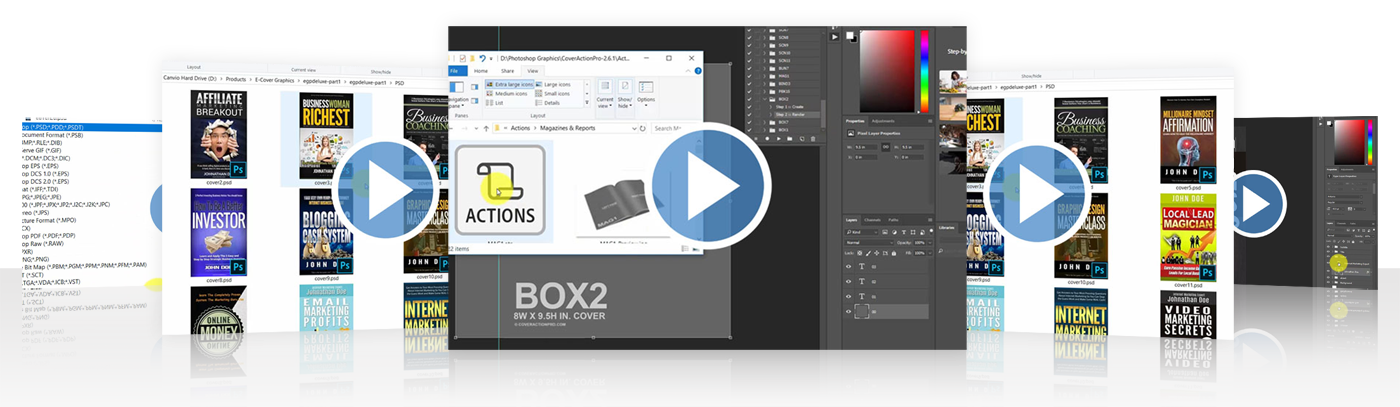The width and height of the screenshot is (1400, 407).
Task: Choose Medium icons layout option
Action: coord(510,94)
